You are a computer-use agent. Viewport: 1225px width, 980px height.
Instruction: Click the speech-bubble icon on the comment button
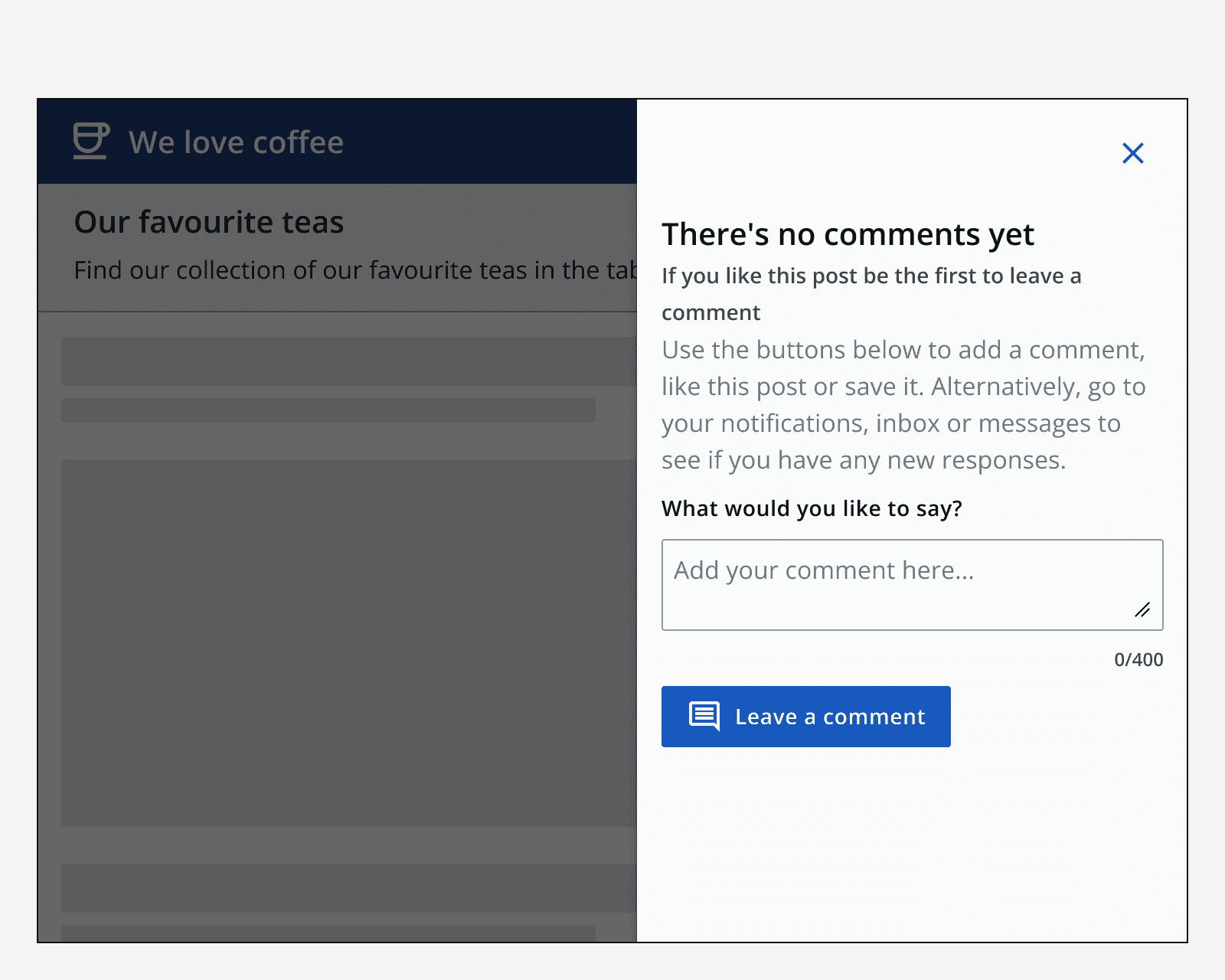704,717
